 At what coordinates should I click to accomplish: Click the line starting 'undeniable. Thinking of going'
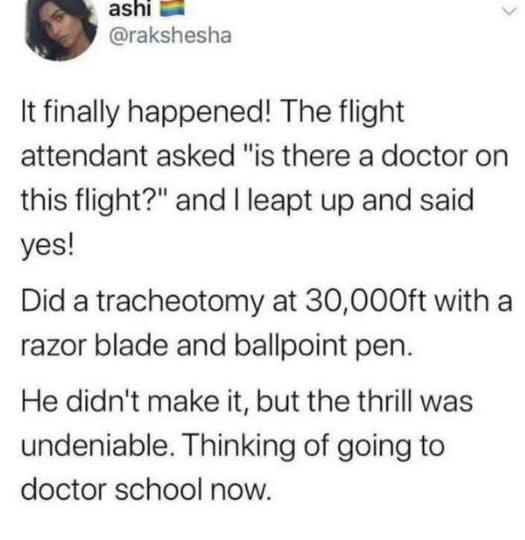point(233,446)
